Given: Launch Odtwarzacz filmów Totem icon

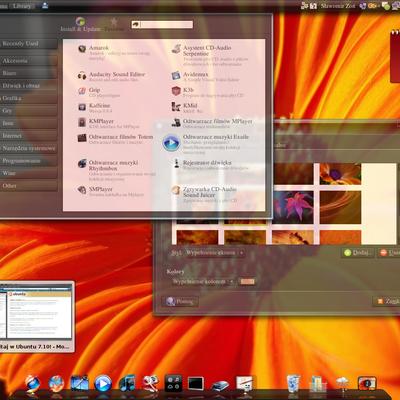Looking at the screenshot, I should [x=82, y=138].
